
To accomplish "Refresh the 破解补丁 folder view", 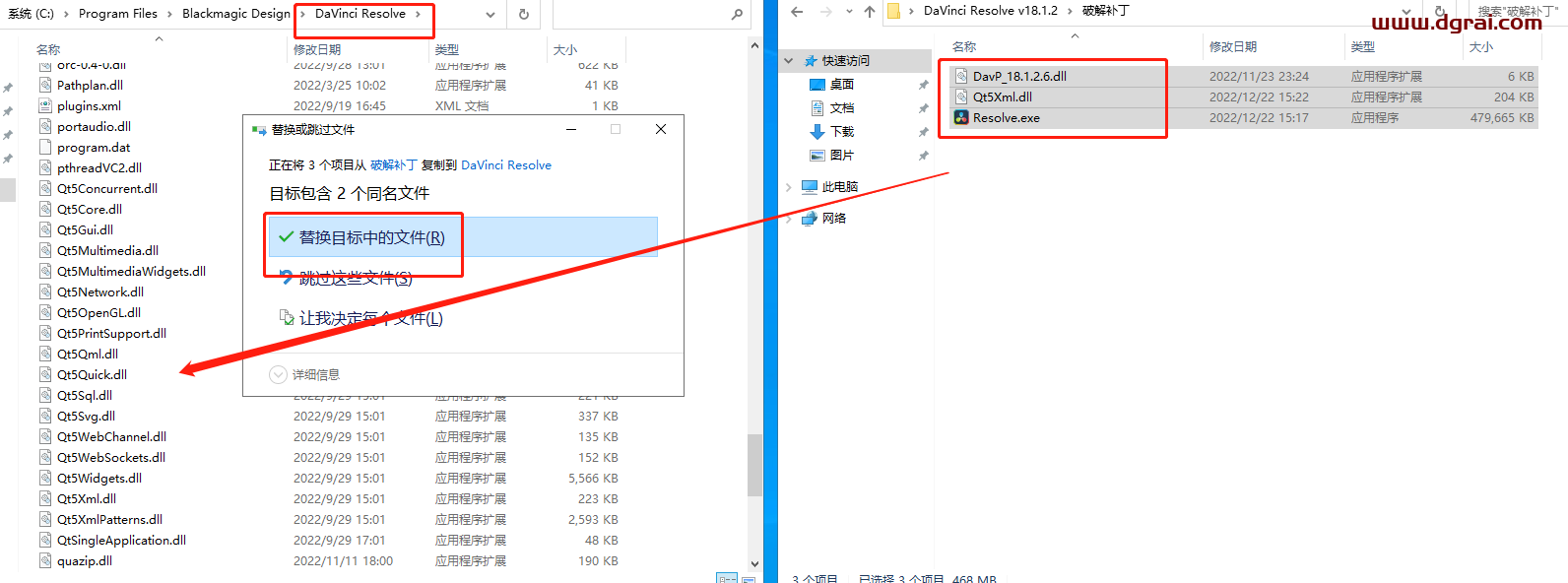I will click(1440, 12).
